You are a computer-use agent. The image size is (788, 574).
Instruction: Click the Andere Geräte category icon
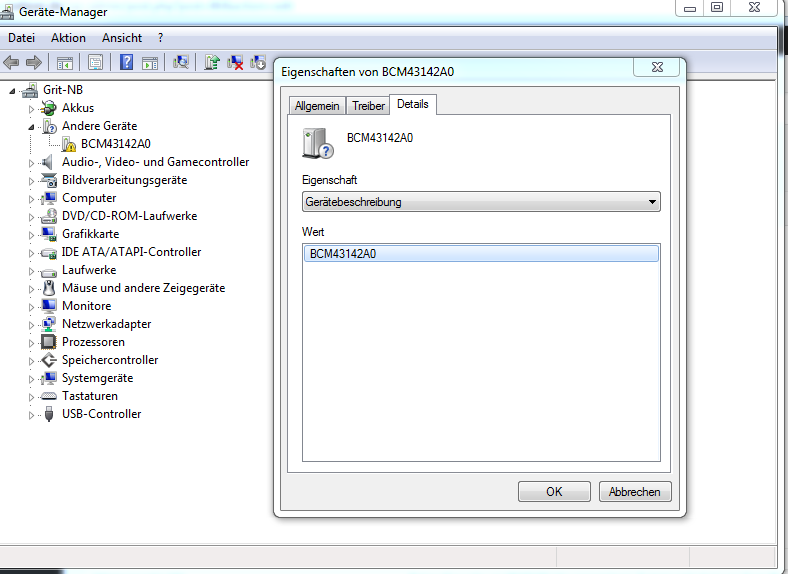coord(49,126)
